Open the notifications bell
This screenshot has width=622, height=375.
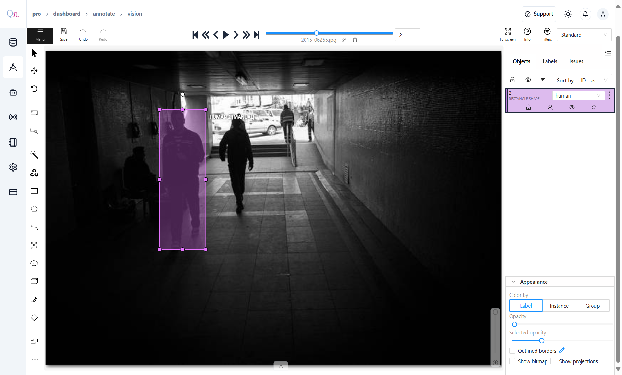click(586, 14)
